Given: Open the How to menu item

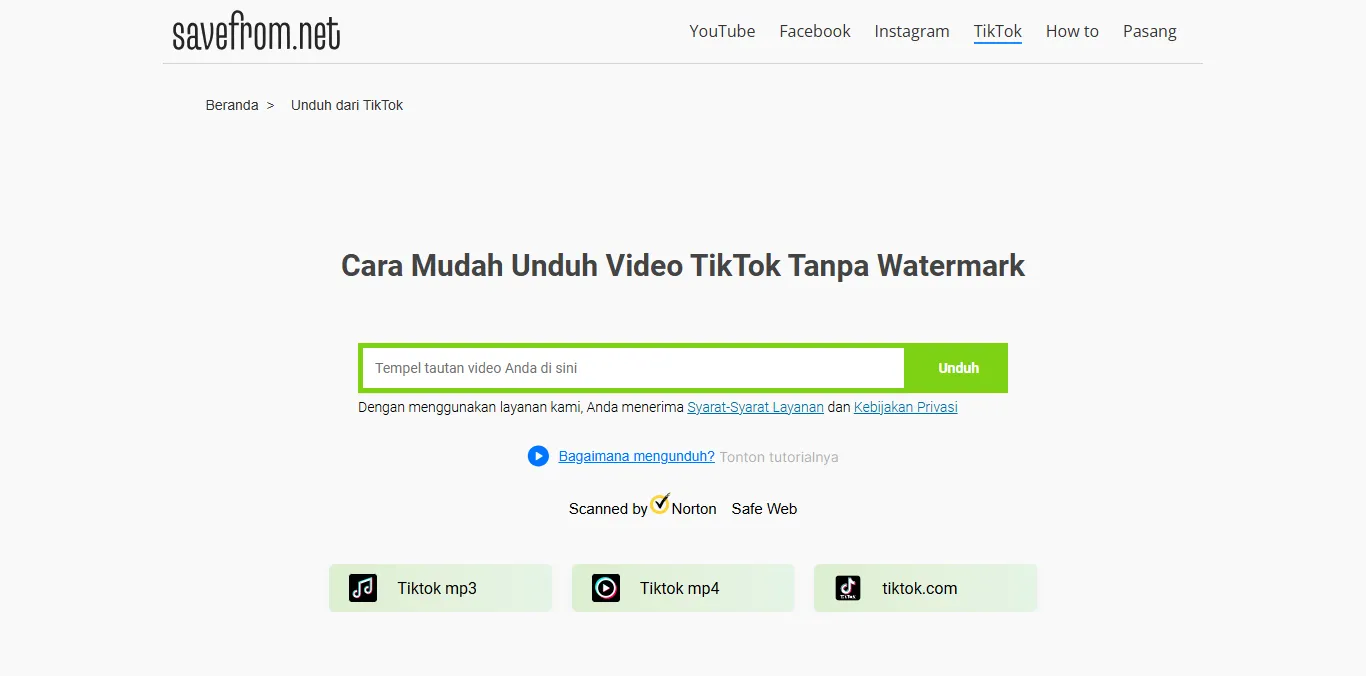Looking at the screenshot, I should (1072, 31).
